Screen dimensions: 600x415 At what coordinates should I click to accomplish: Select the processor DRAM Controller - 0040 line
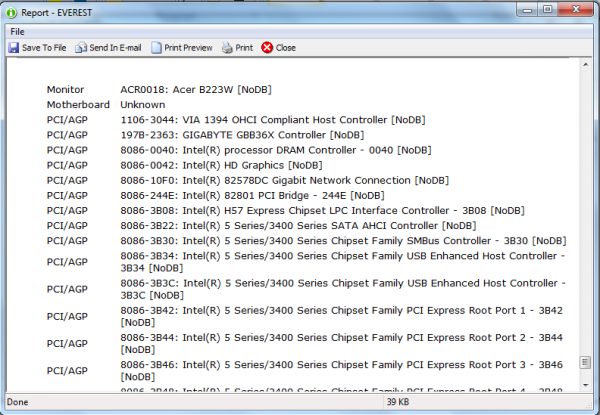point(276,150)
